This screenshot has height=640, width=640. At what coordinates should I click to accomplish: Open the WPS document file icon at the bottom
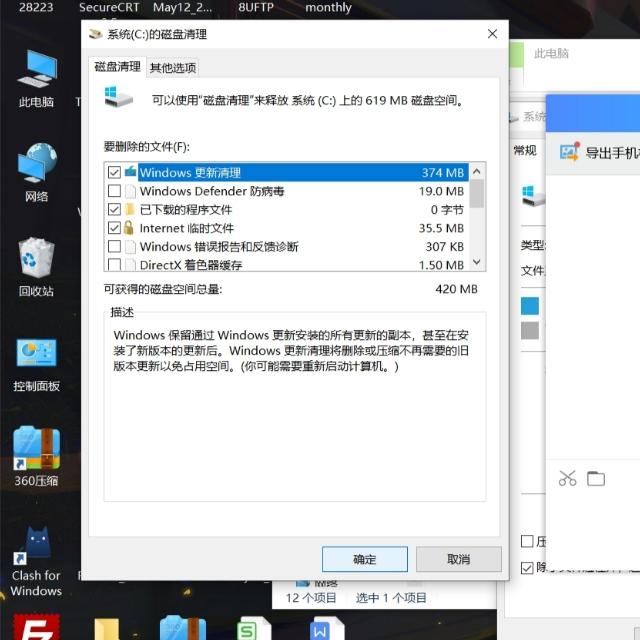coord(327,629)
